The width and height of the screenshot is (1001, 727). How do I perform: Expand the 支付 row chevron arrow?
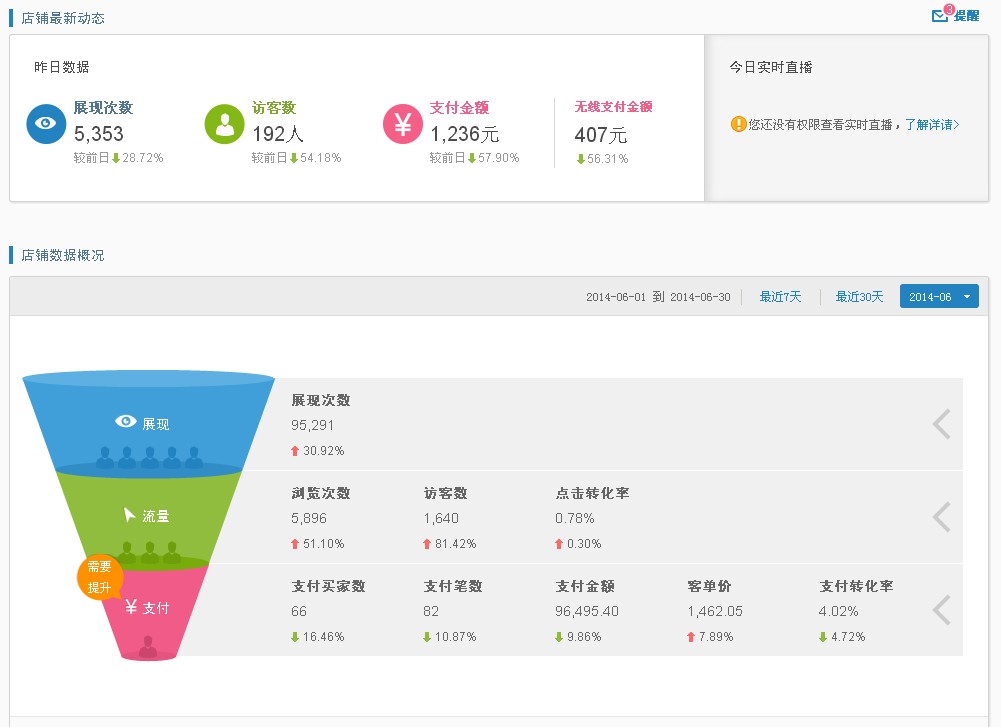coord(942,610)
